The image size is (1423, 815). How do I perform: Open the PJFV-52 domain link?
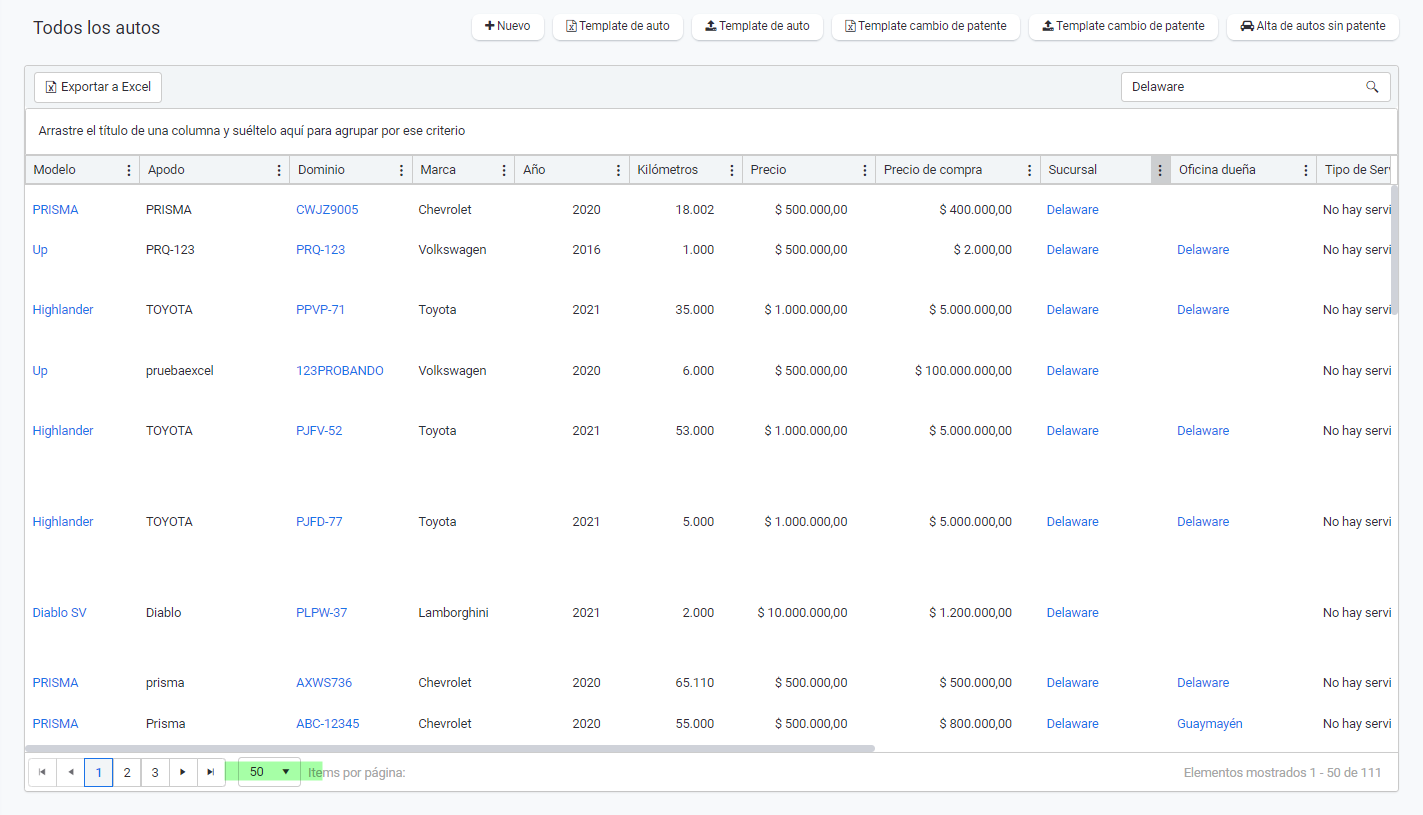(x=319, y=431)
